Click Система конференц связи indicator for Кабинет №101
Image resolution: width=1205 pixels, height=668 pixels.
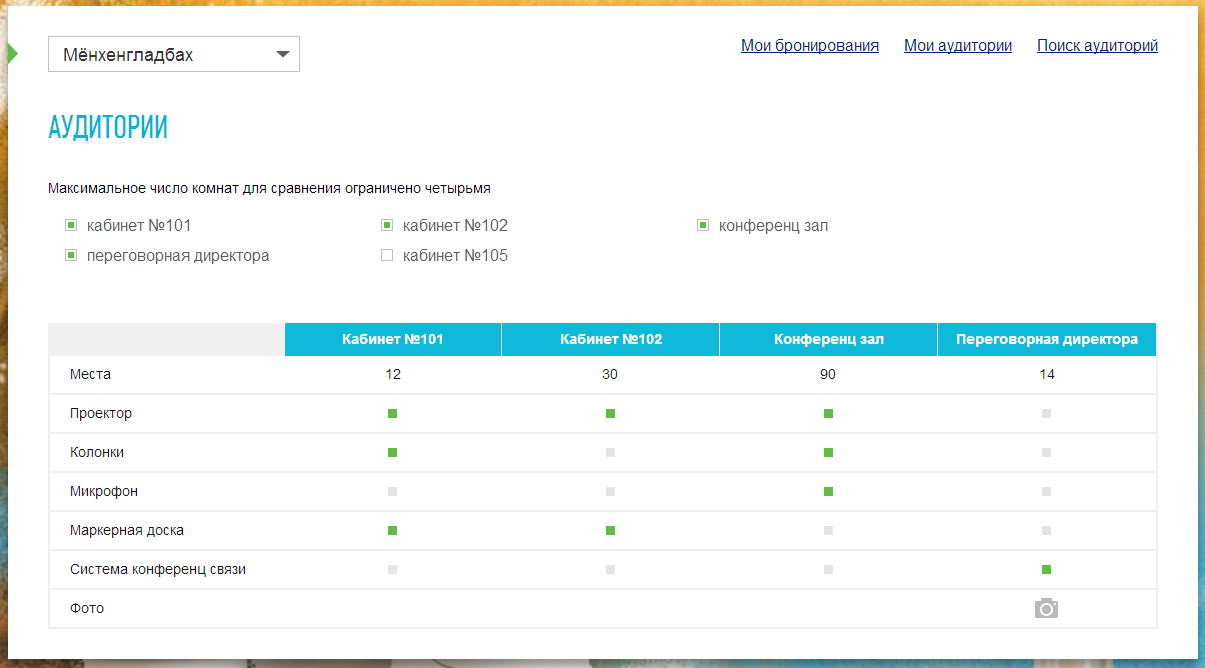click(393, 569)
